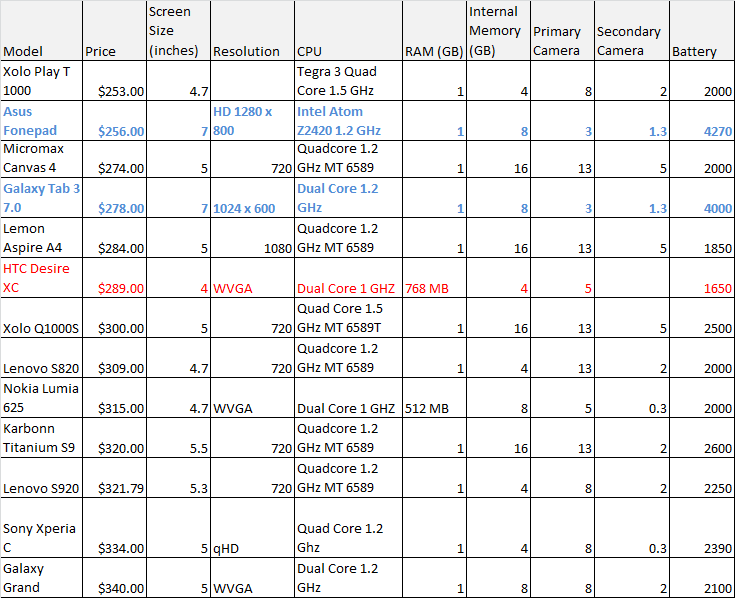Select the 5.5 screen size cell
The height and width of the screenshot is (598, 735).
(178, 438)
